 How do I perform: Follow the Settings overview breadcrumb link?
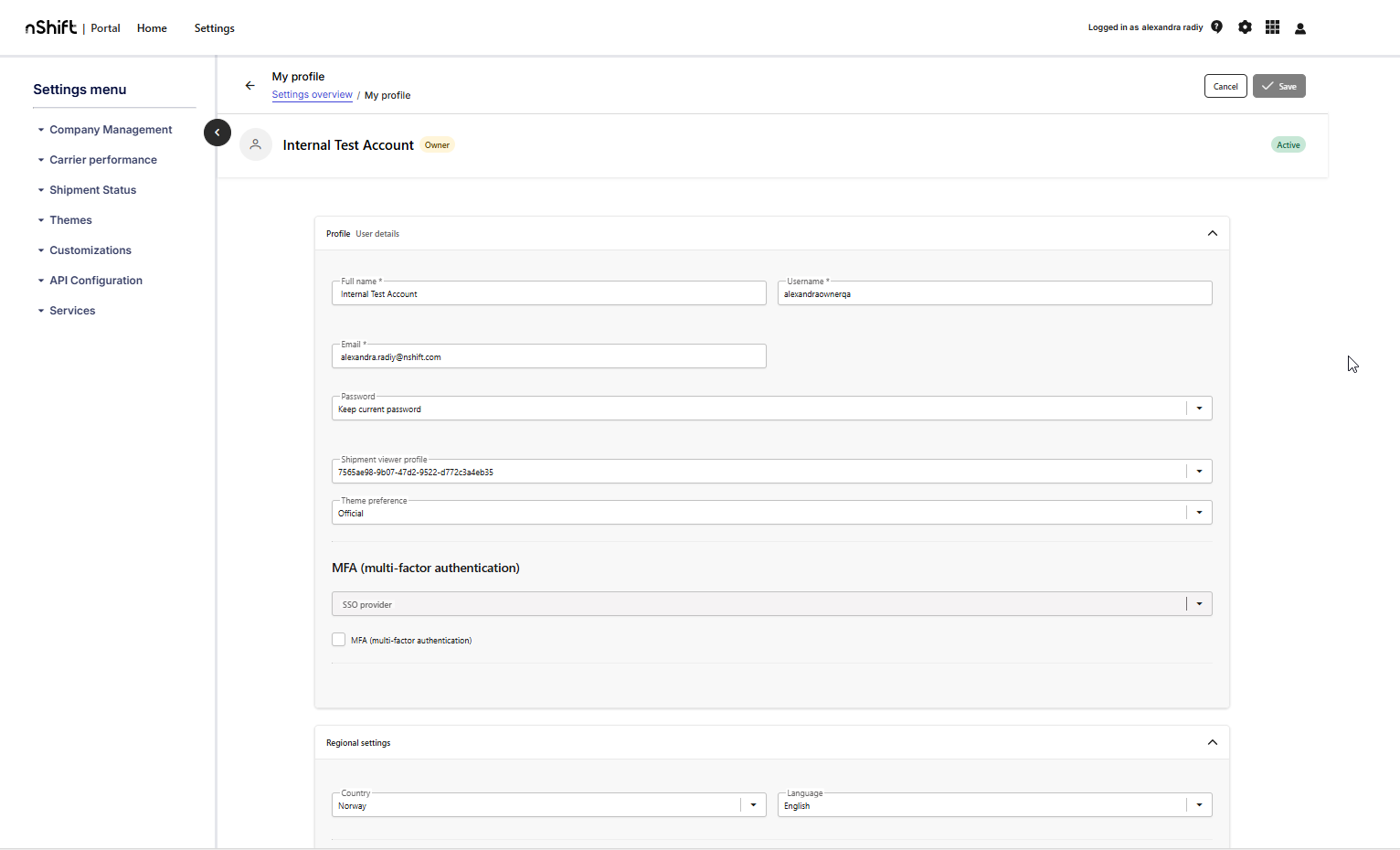(x=312, y=95)
